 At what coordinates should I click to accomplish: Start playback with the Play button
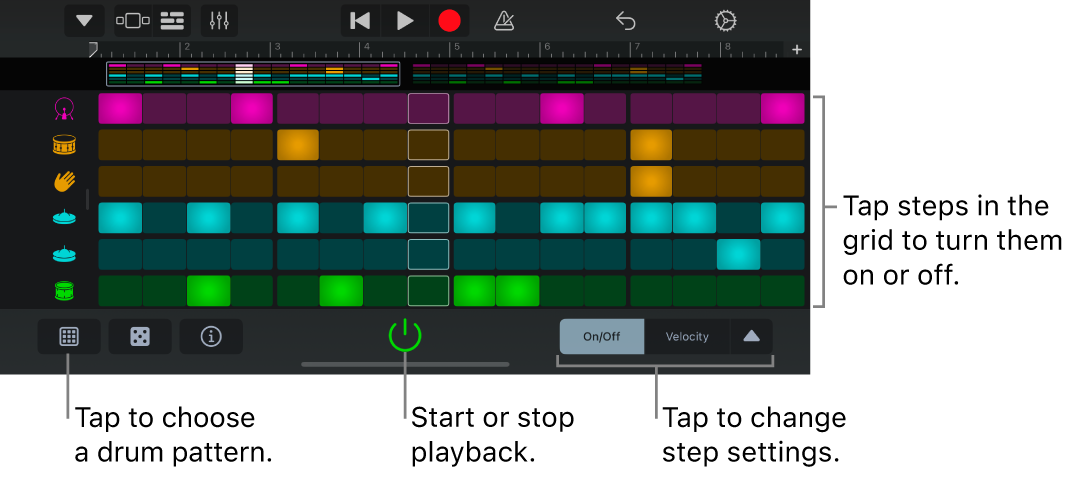[405, 20]
